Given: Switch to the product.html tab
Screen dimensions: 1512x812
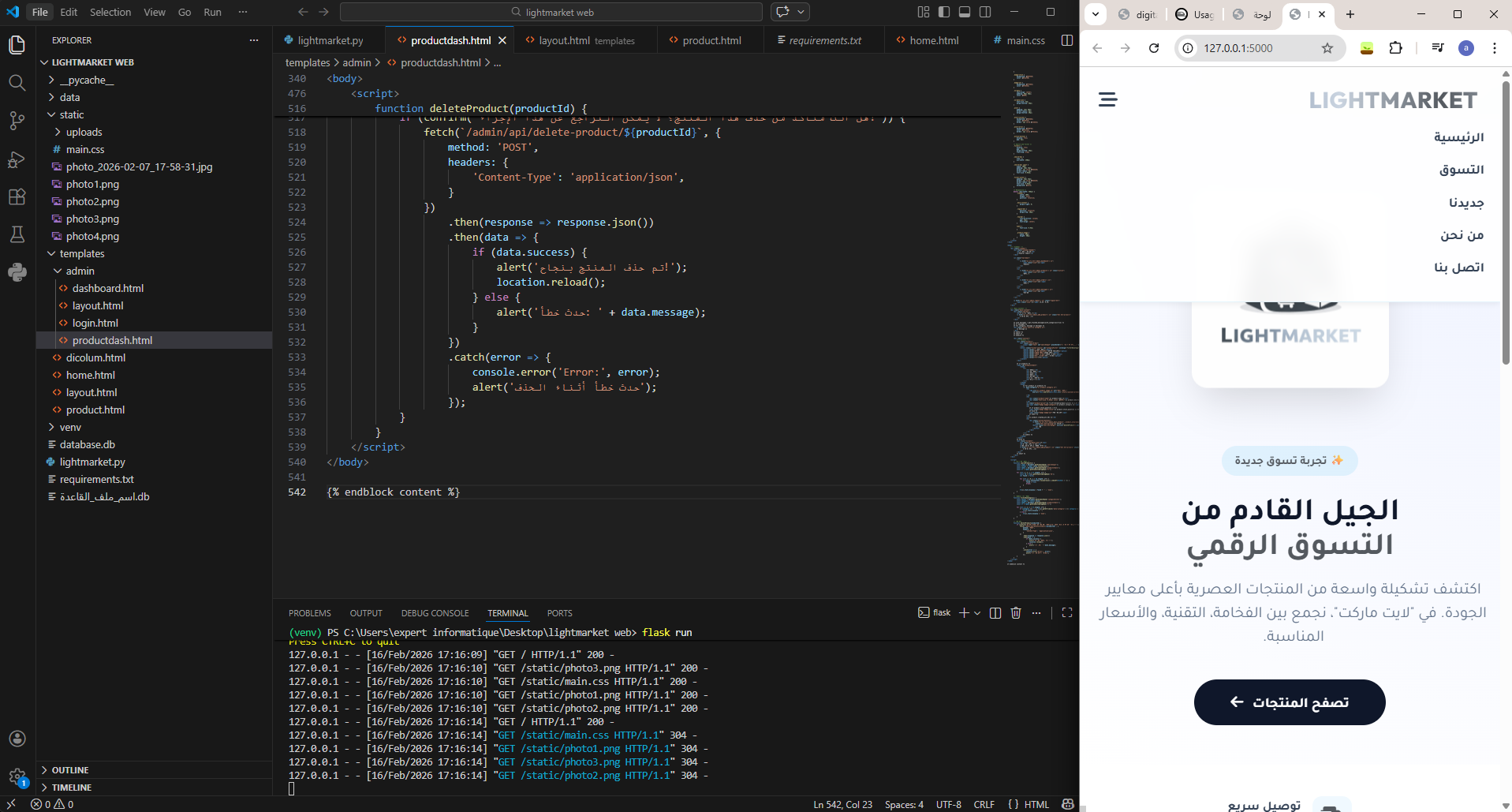Looking at the screenshot, I should pyautogui.click(x=711, y=40).
